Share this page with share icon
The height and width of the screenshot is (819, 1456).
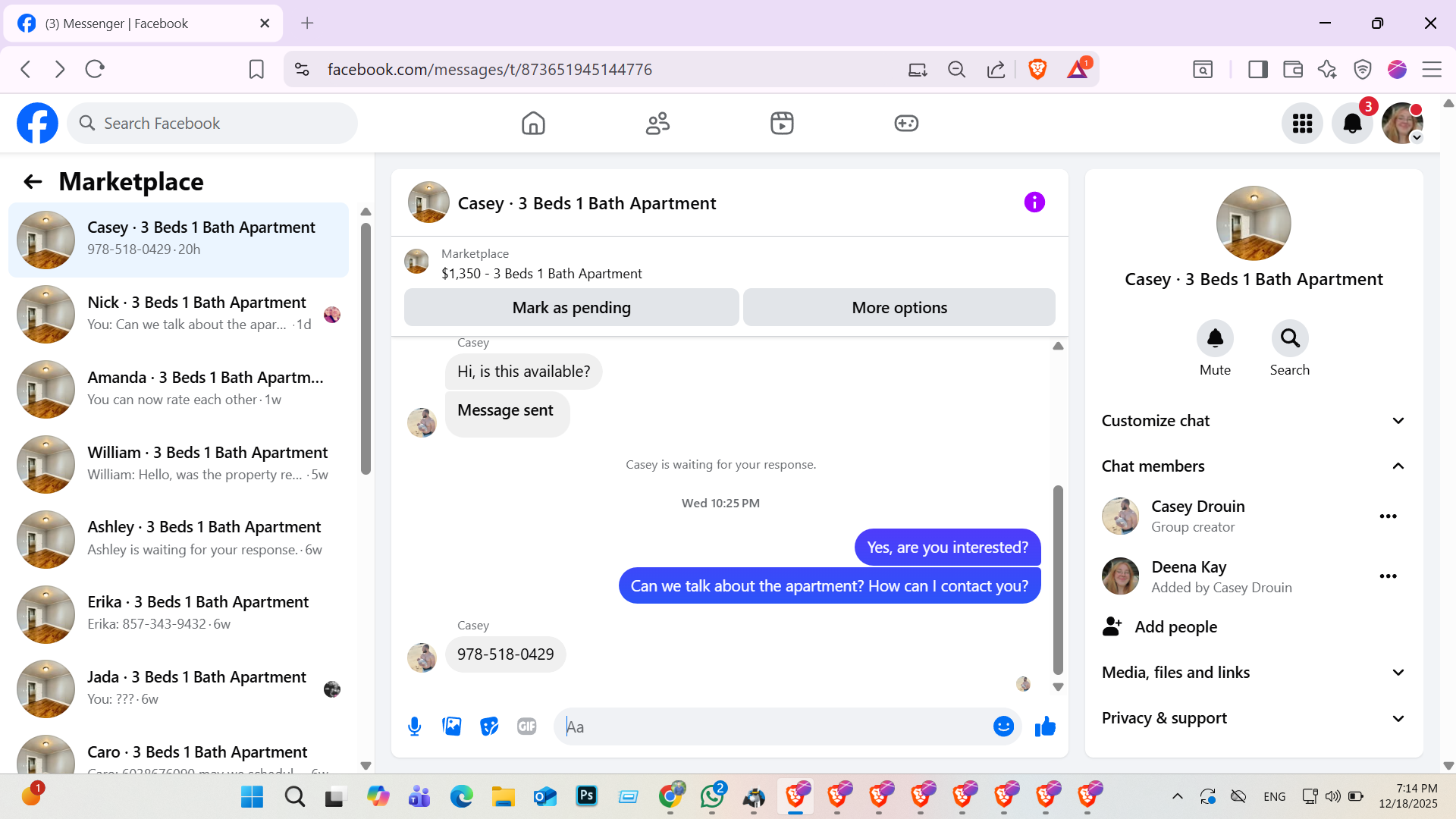click(x=996, y=70)
